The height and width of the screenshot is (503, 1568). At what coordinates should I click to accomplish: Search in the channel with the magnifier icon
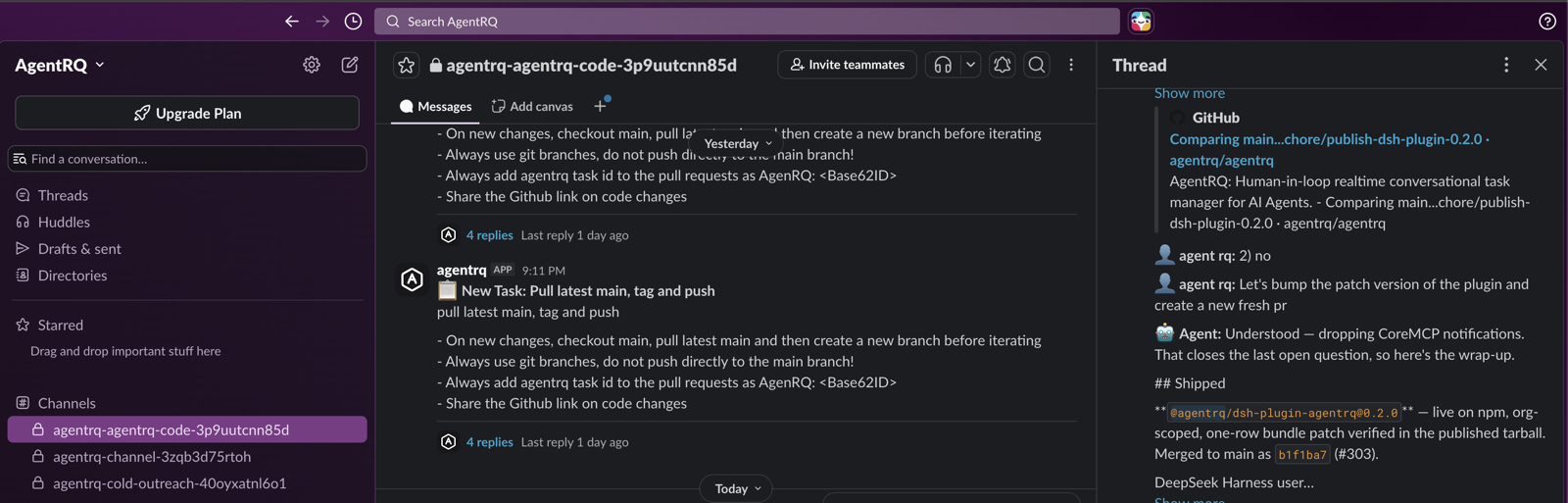coord(1037,65)
